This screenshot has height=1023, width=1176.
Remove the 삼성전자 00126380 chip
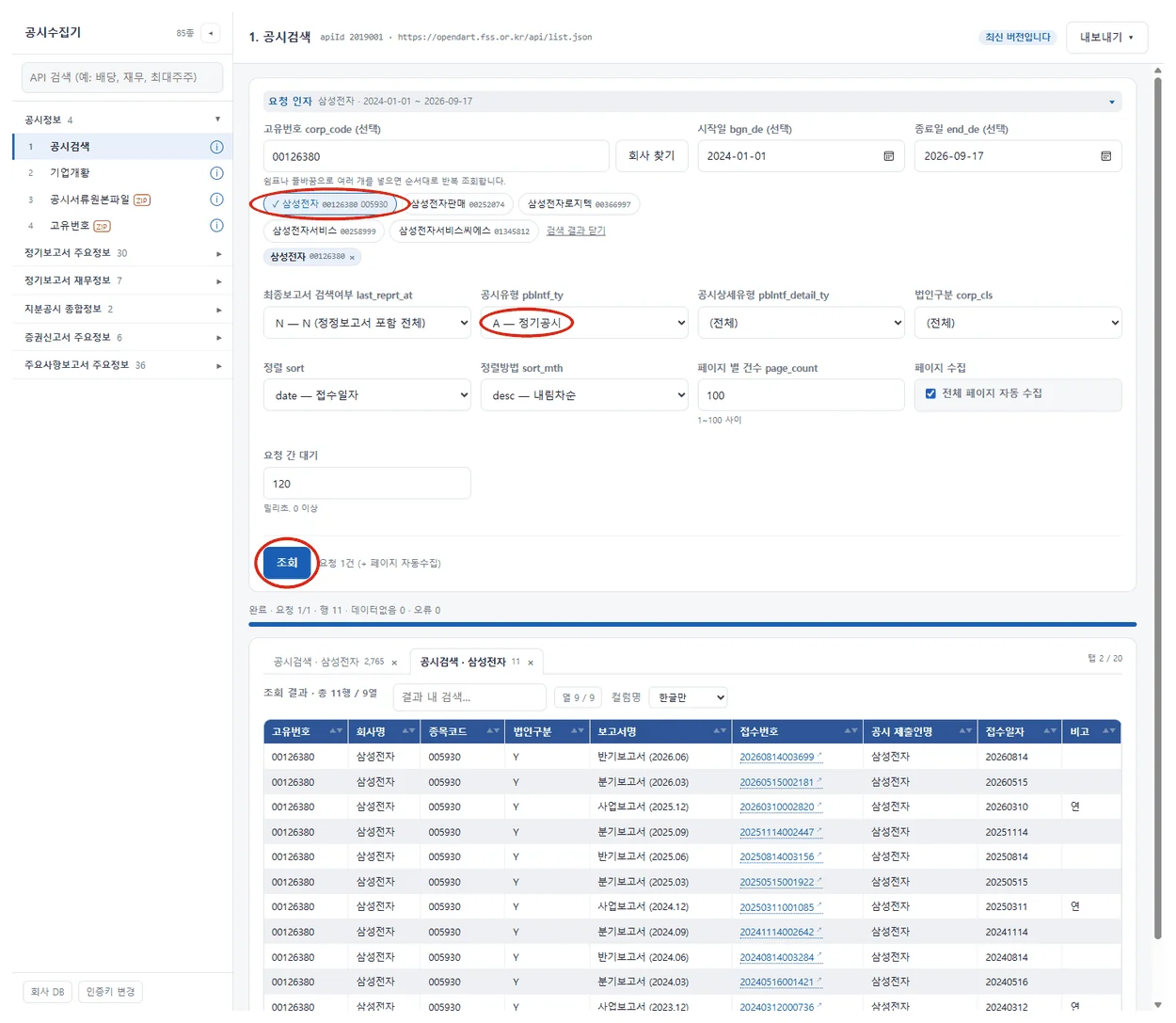pyautogui.click(x=353, y=257)
